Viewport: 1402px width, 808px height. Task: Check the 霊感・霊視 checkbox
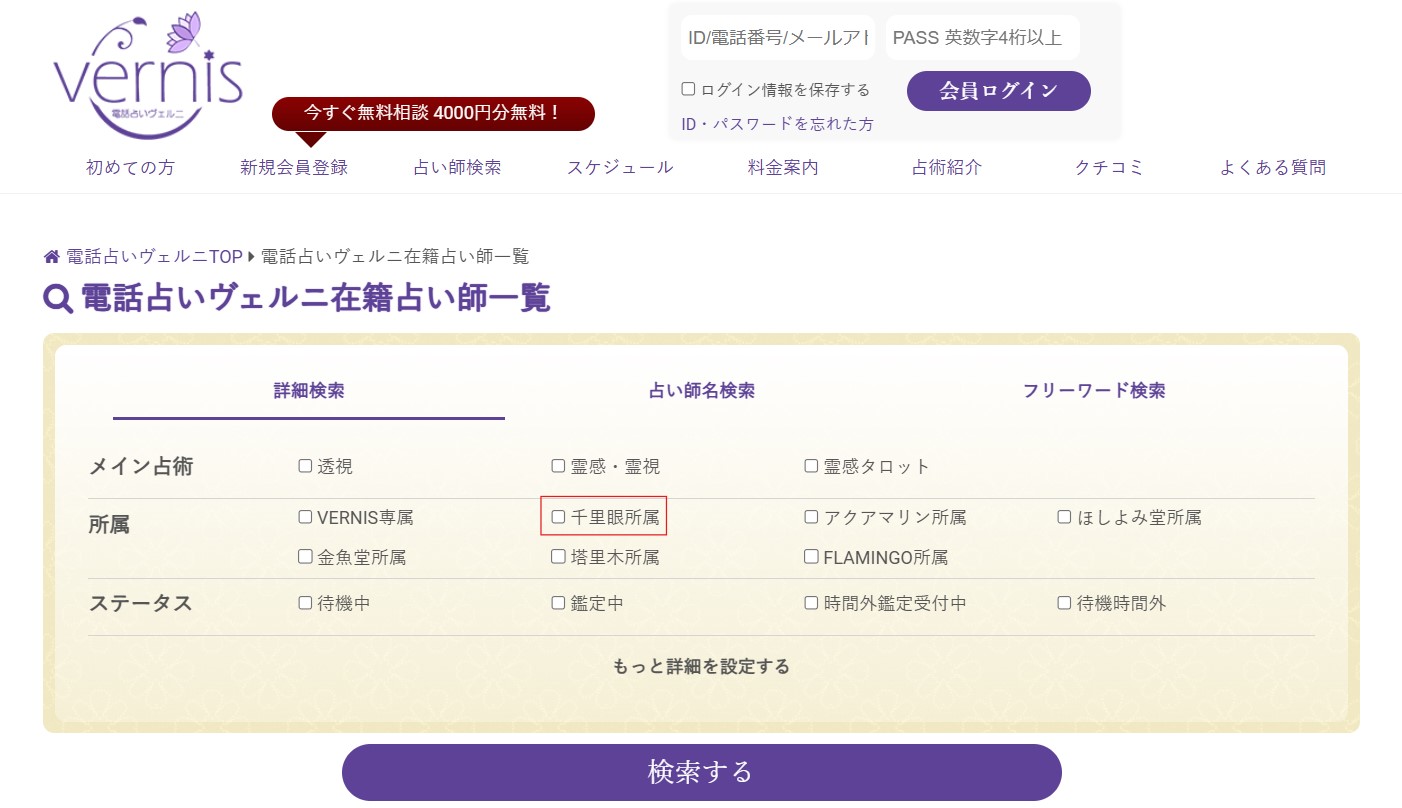pos(558,464)
